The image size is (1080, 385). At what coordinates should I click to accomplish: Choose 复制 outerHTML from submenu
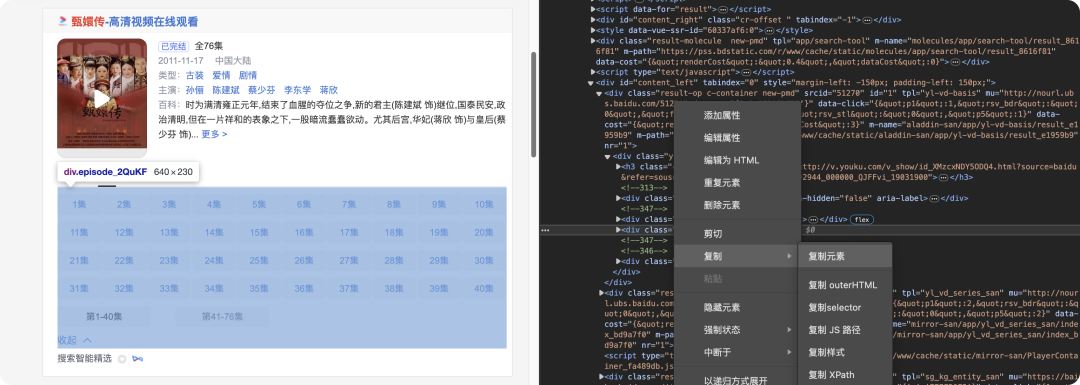(842, 285)
